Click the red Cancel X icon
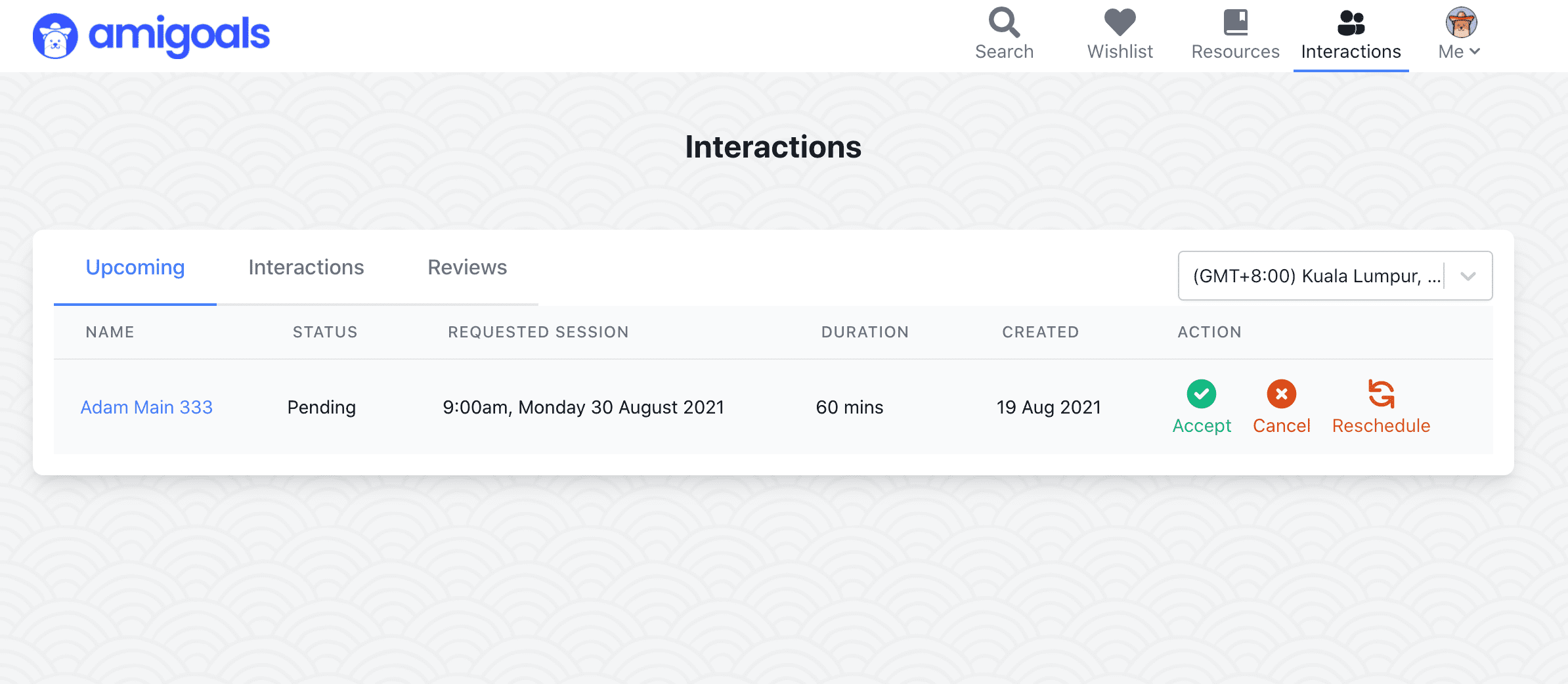The image size is (1568, 684). click(x=1281, y=394)
